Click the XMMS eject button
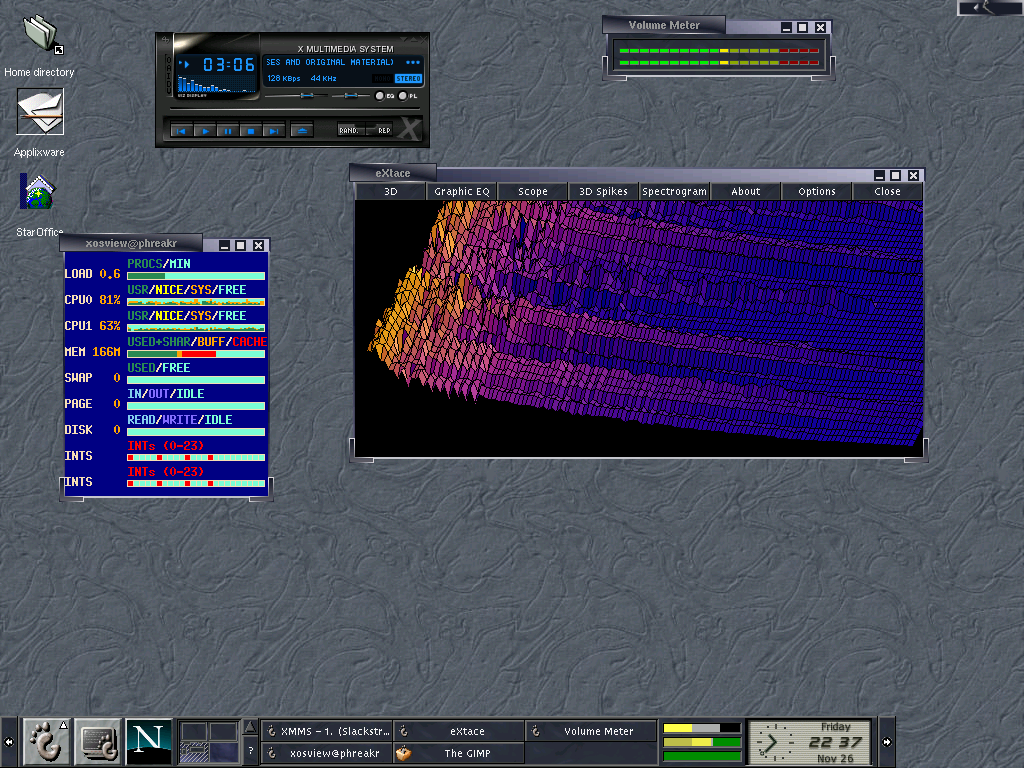Screen dimensions: 1024x768 click(302, 131)
